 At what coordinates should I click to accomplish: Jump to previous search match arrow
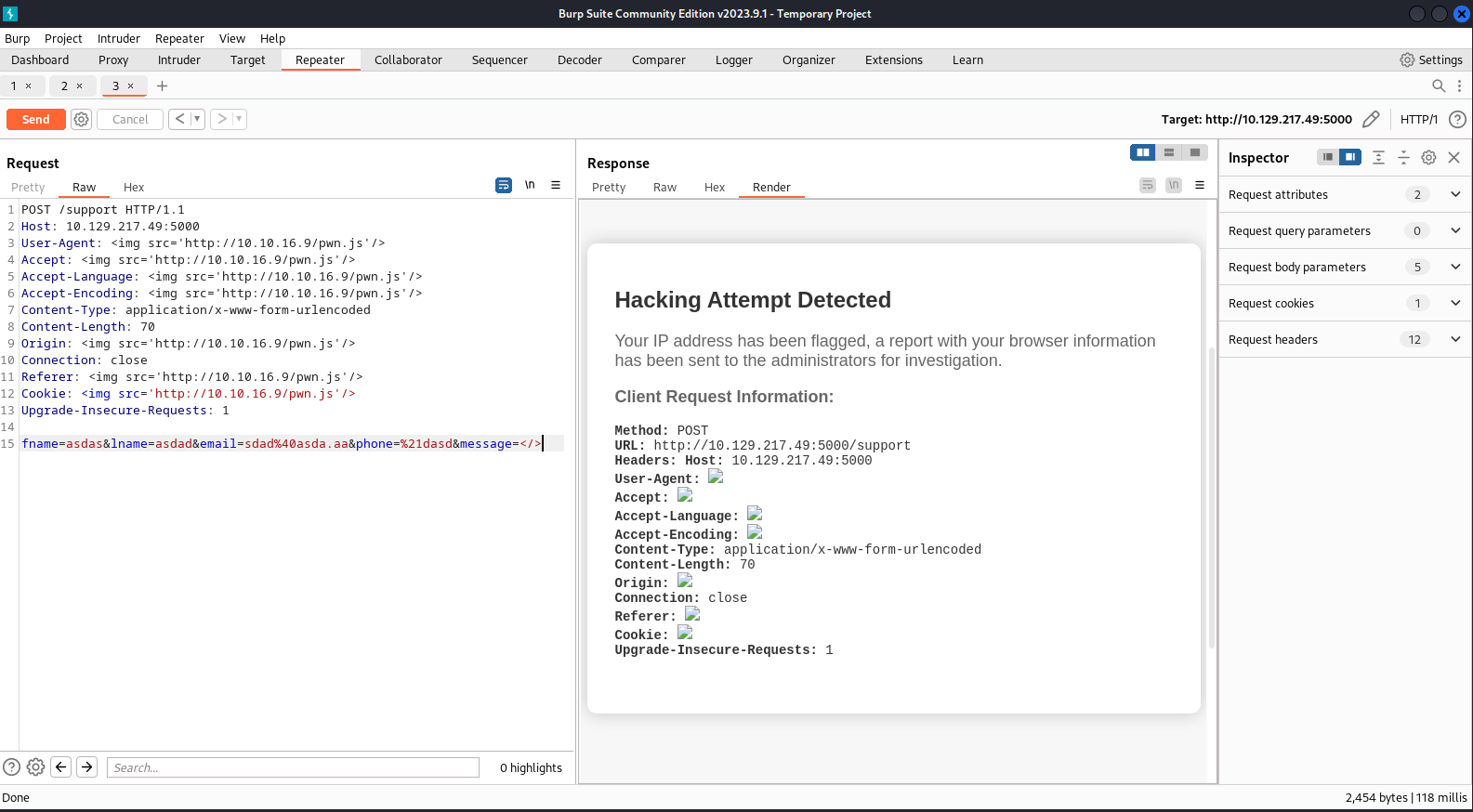pyautogui.click(x=61, y=766)
